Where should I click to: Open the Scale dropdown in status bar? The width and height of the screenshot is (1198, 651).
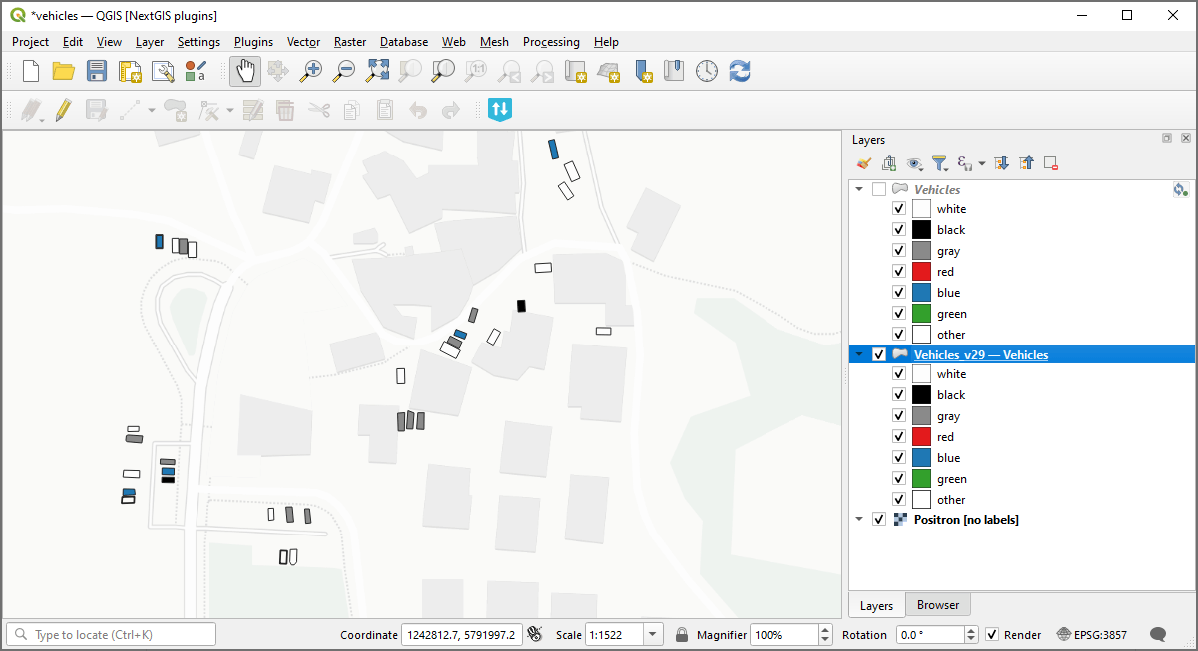[653, 635]
